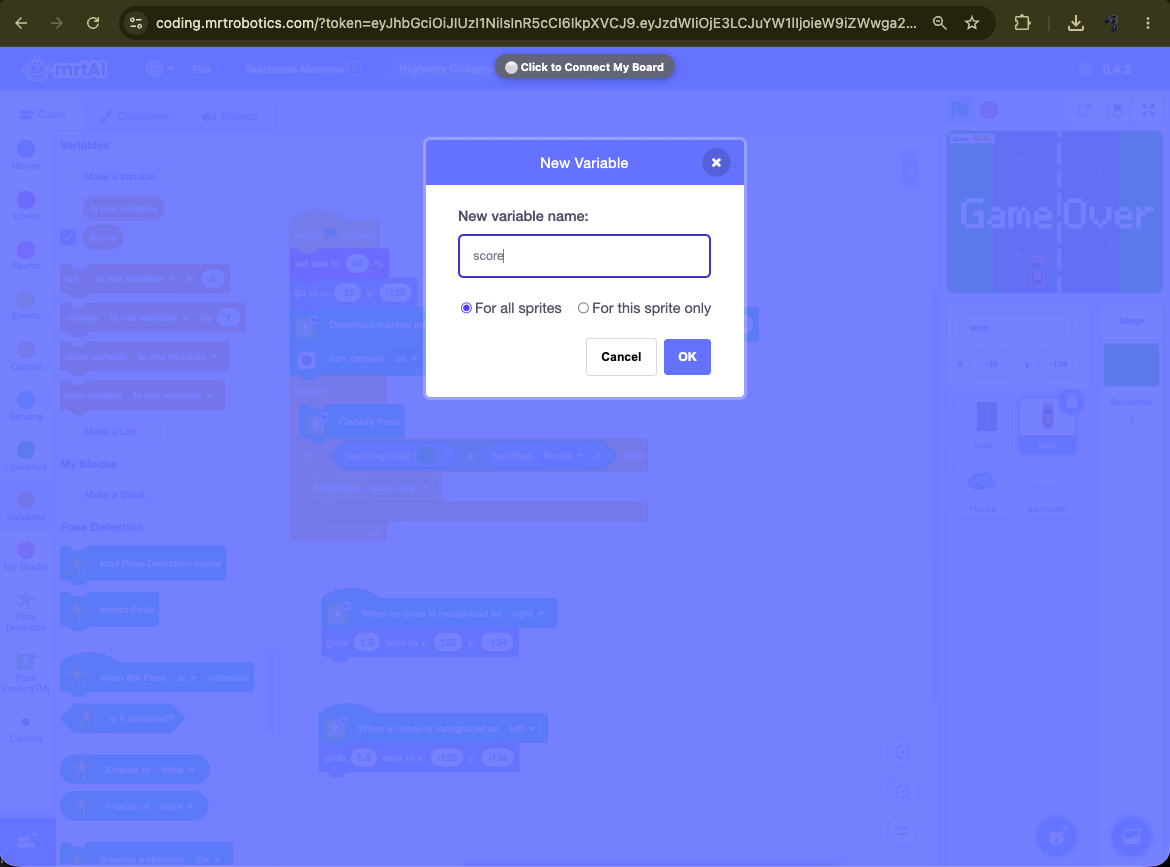Open variable dropdown in hide variable block
1170x867 pixels.
(x=172, y=395)
